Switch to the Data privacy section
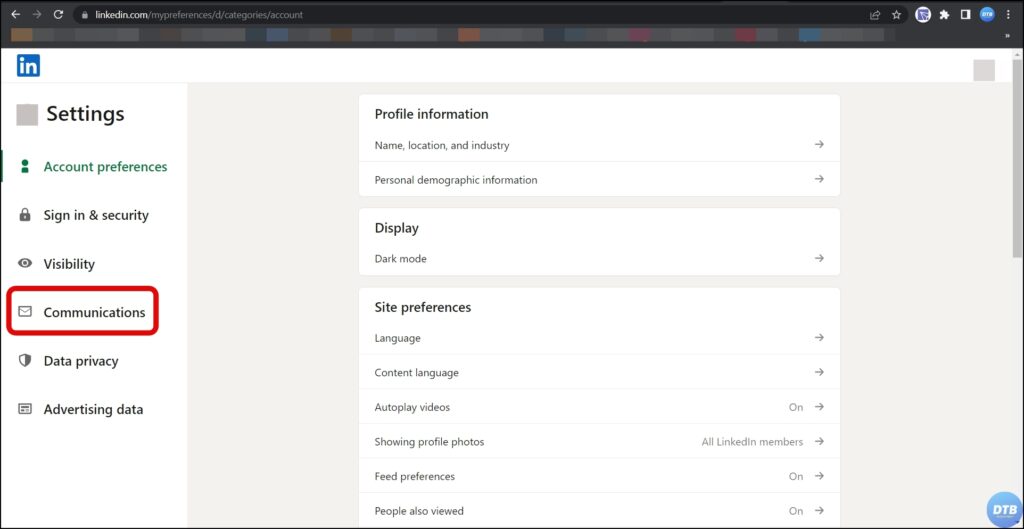The image size is (1024, 529). pyautogui.click(x=81, y=361)
